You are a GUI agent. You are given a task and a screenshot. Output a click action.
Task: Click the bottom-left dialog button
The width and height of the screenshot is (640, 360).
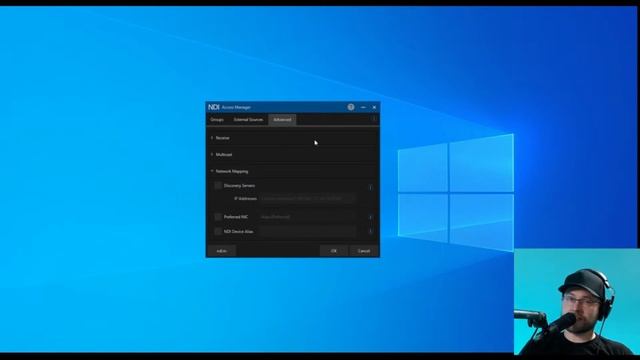(x=222, y=251)
